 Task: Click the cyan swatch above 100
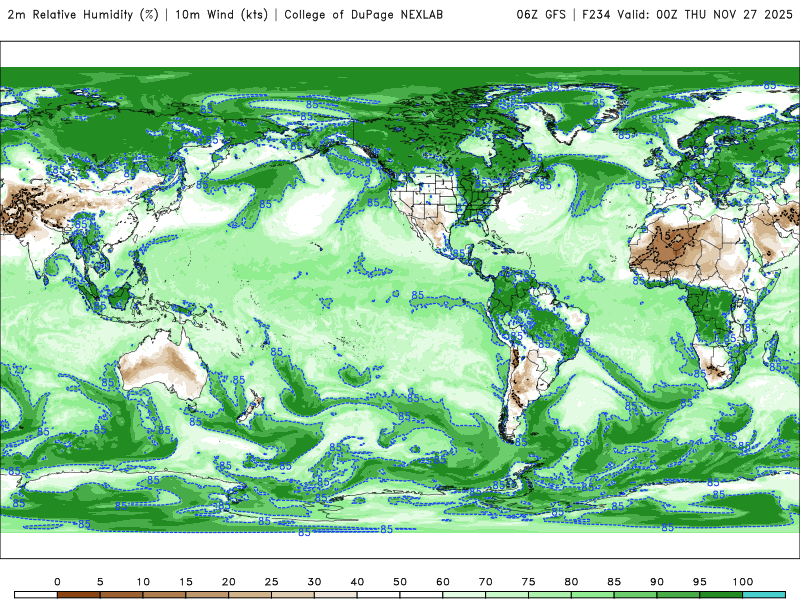pos(764,595)
